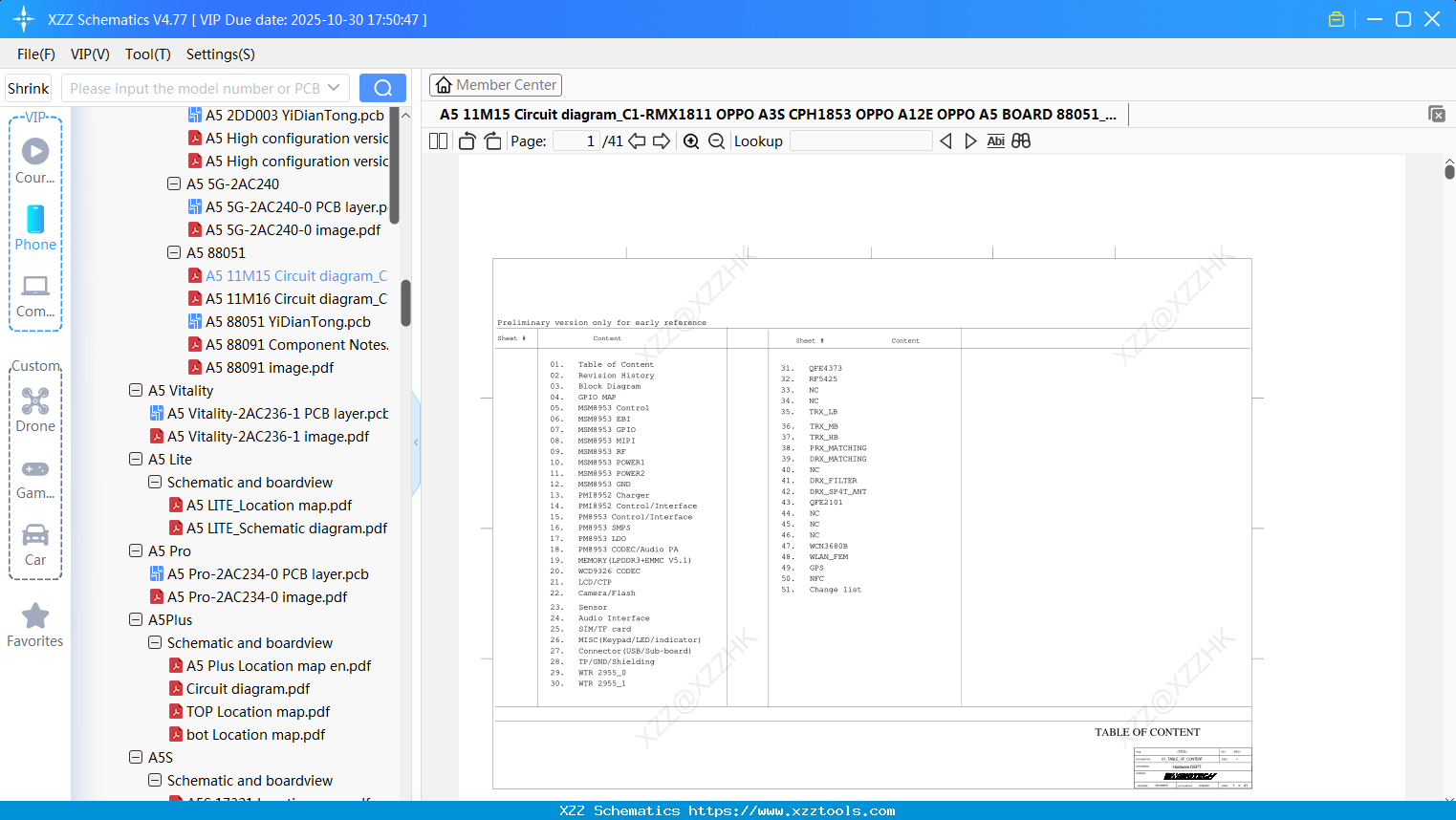Open the Member Center home button
Screen dimensions: 1456x820
tap(495, 85)
